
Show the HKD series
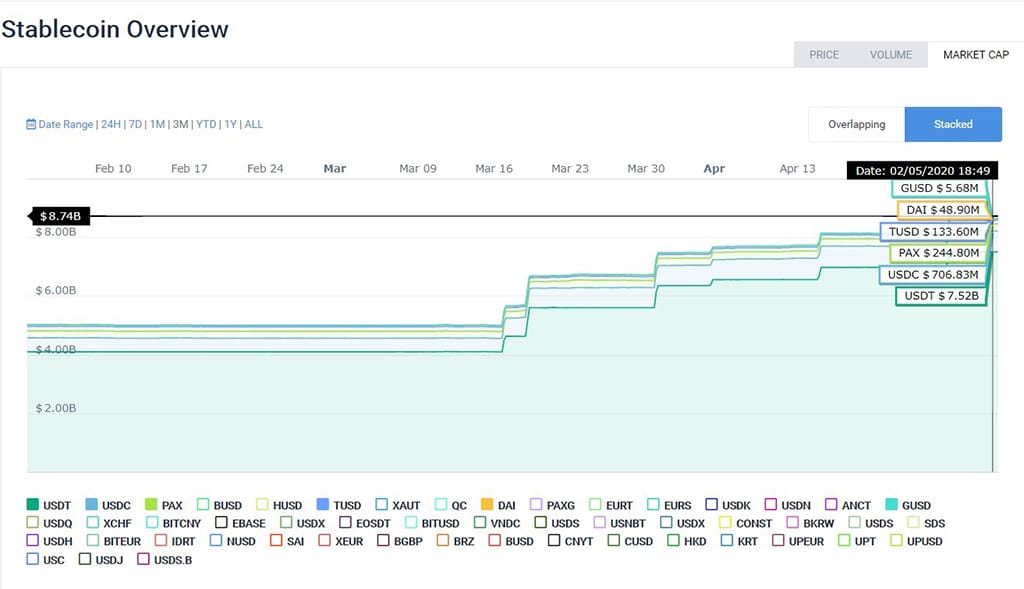pos(673,541)
